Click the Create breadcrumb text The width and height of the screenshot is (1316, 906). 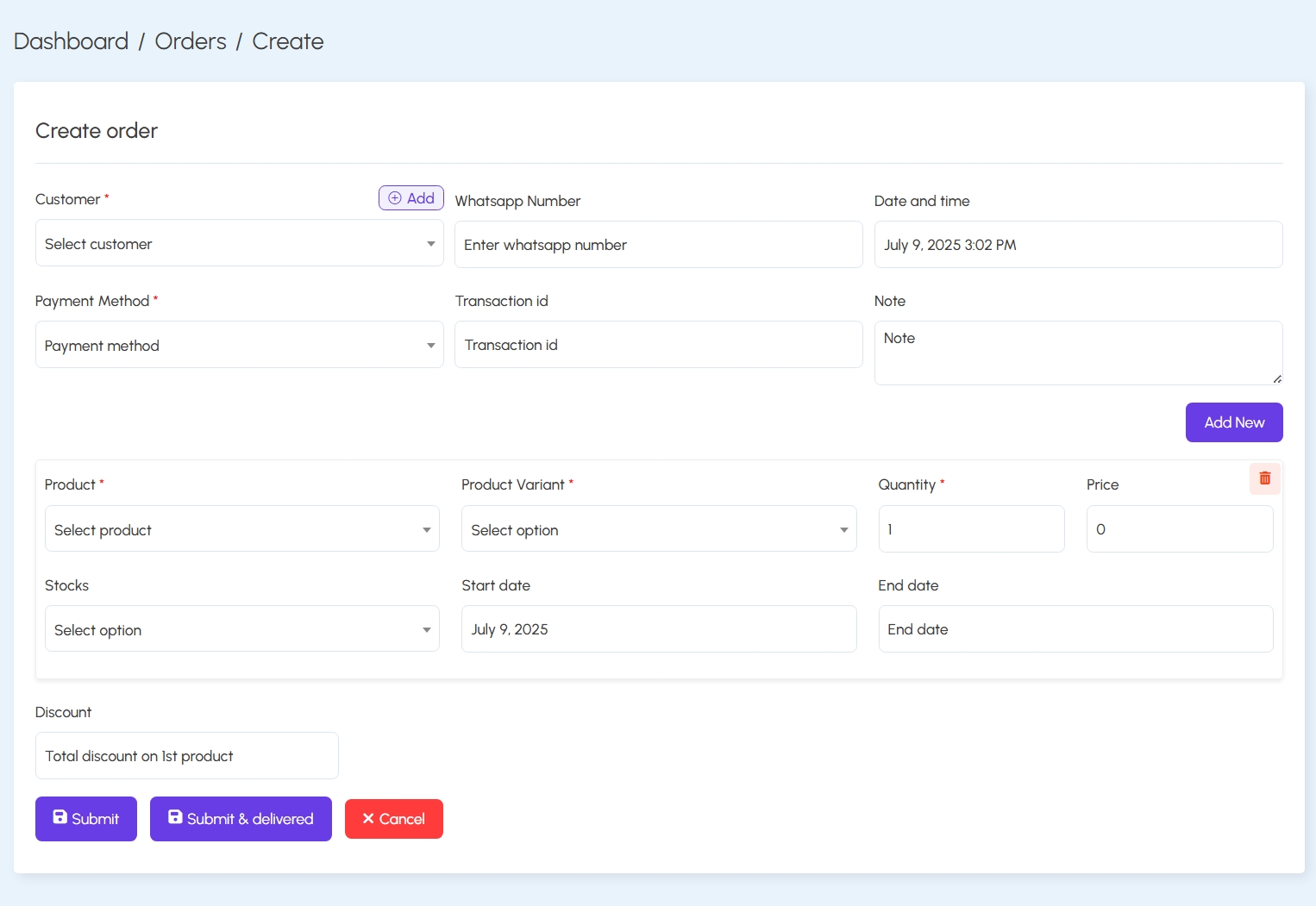click(x=288, y=41)
